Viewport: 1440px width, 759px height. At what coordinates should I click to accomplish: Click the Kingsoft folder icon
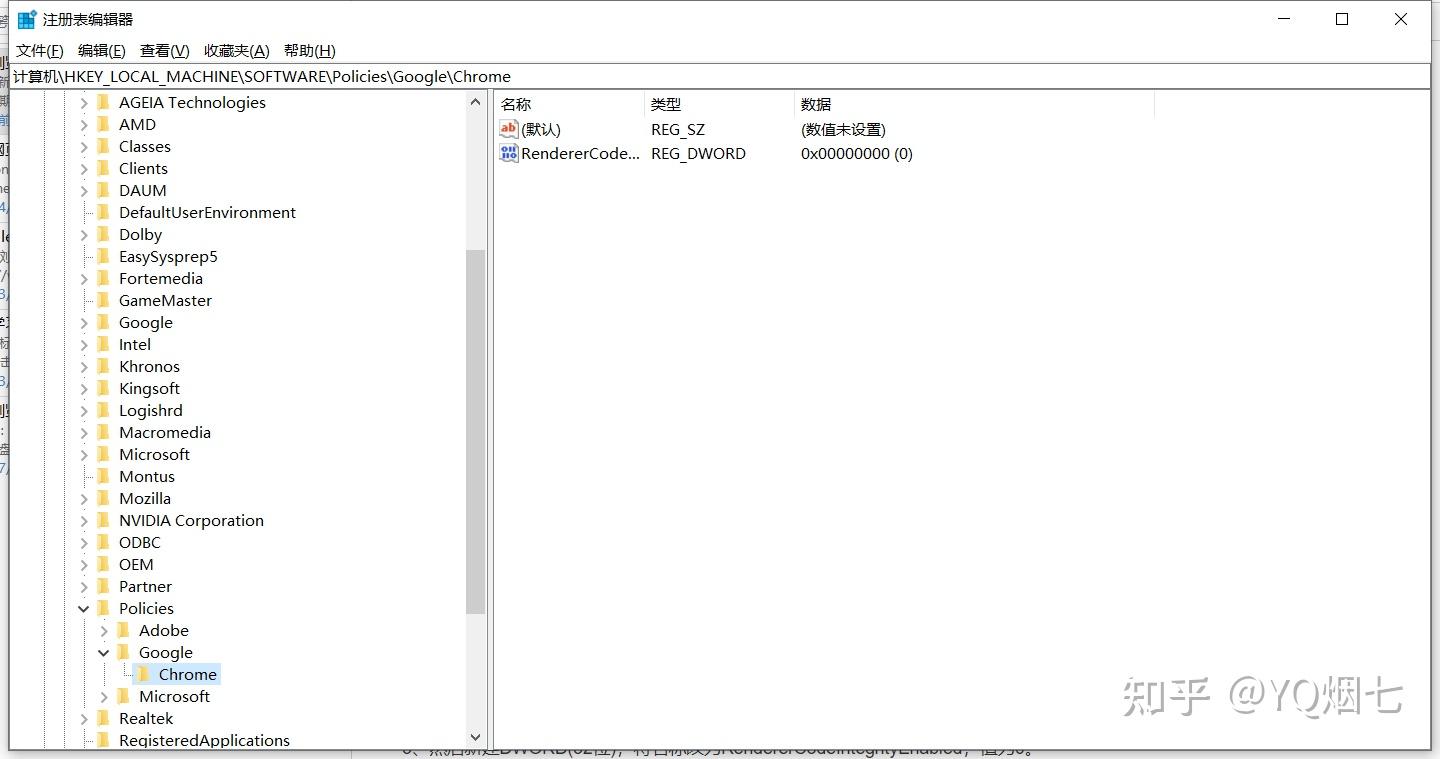[104, 388]
